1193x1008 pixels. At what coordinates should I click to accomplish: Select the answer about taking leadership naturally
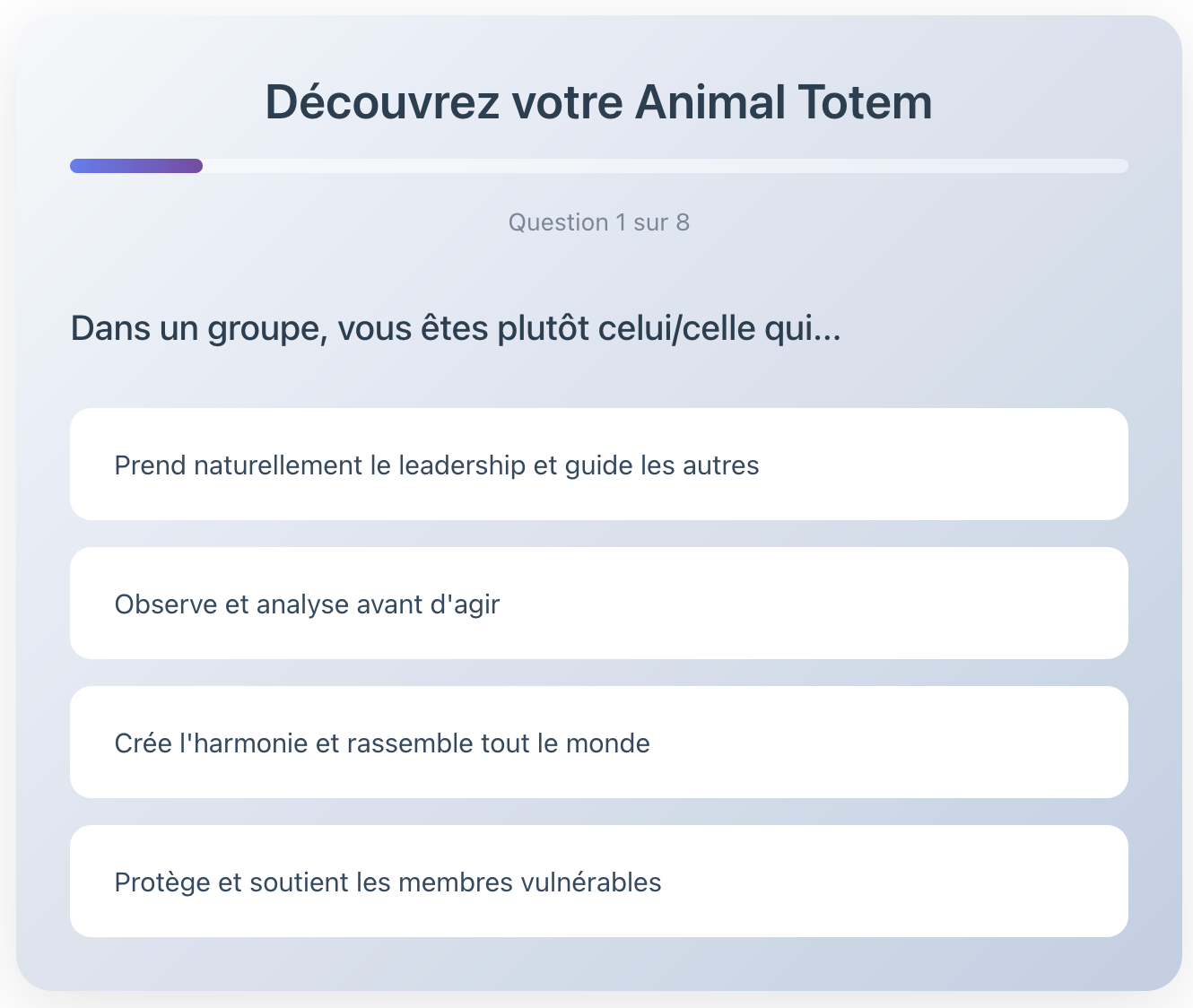tap(598, 465)
